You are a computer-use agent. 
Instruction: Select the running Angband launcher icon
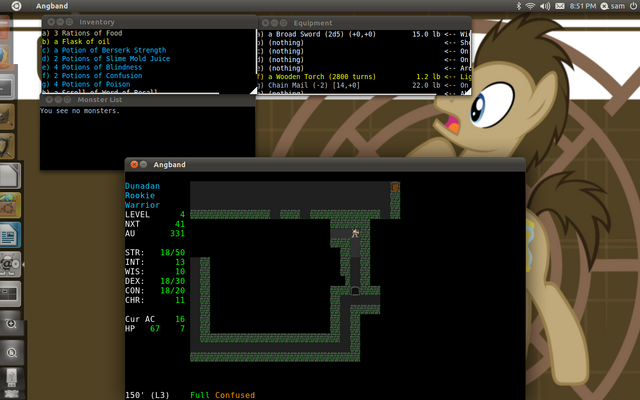coord(10,264)
